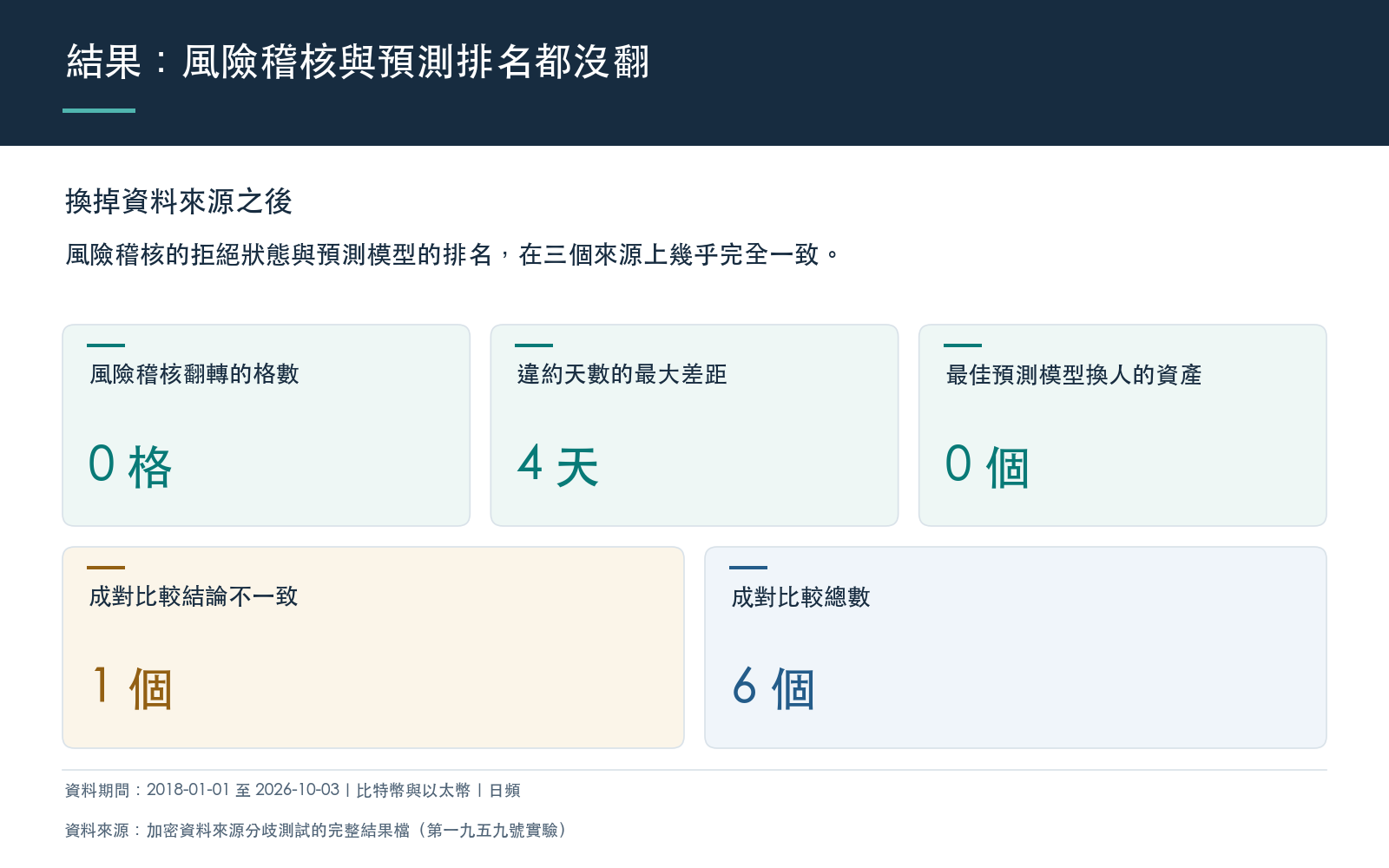The height and width of the screenshot is (868, 1389).
Task: Select the value 0 個
Action: tap(987, 466)
